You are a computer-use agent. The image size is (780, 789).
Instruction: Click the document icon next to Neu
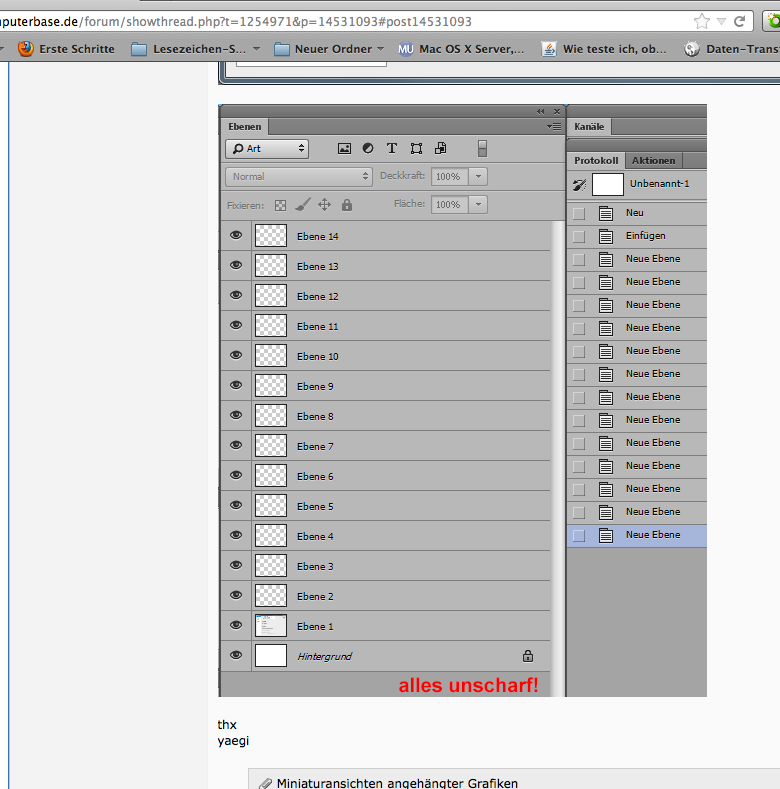click(x=606, y=213)
